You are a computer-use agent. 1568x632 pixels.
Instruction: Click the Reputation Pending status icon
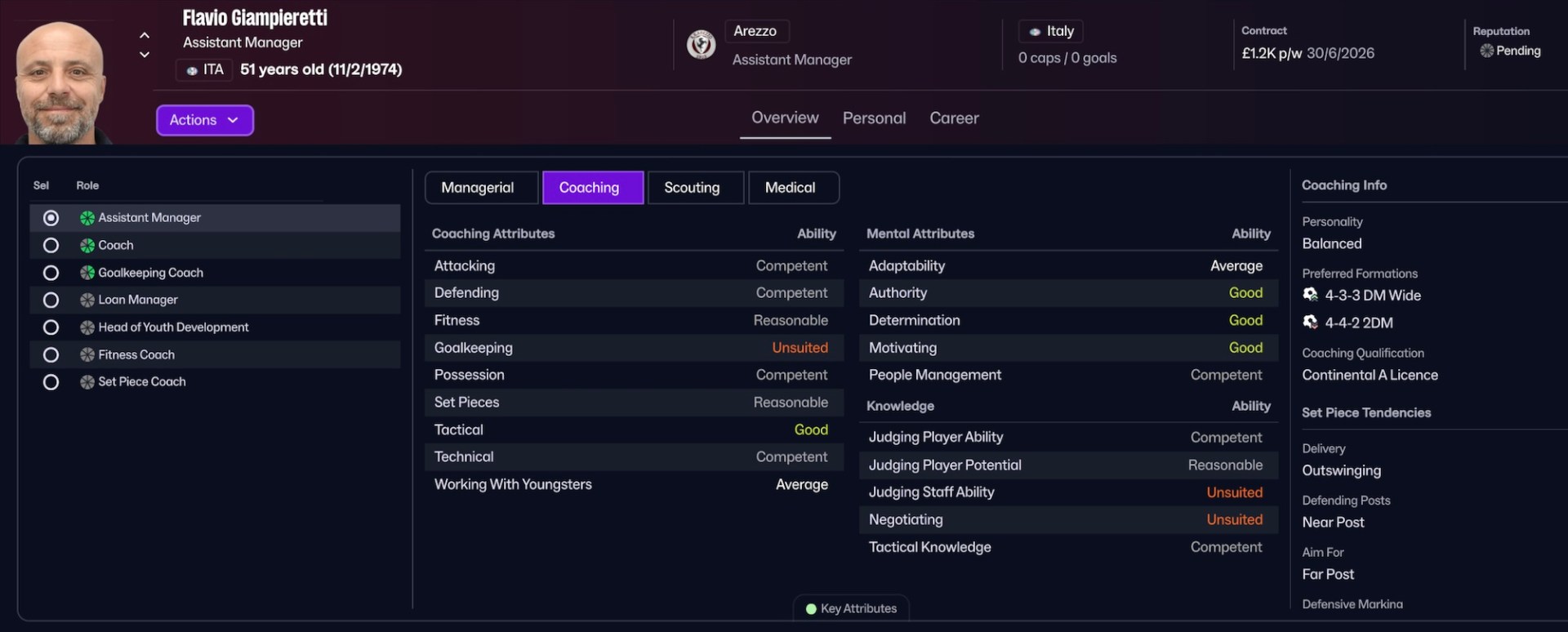coord(1486,51)
